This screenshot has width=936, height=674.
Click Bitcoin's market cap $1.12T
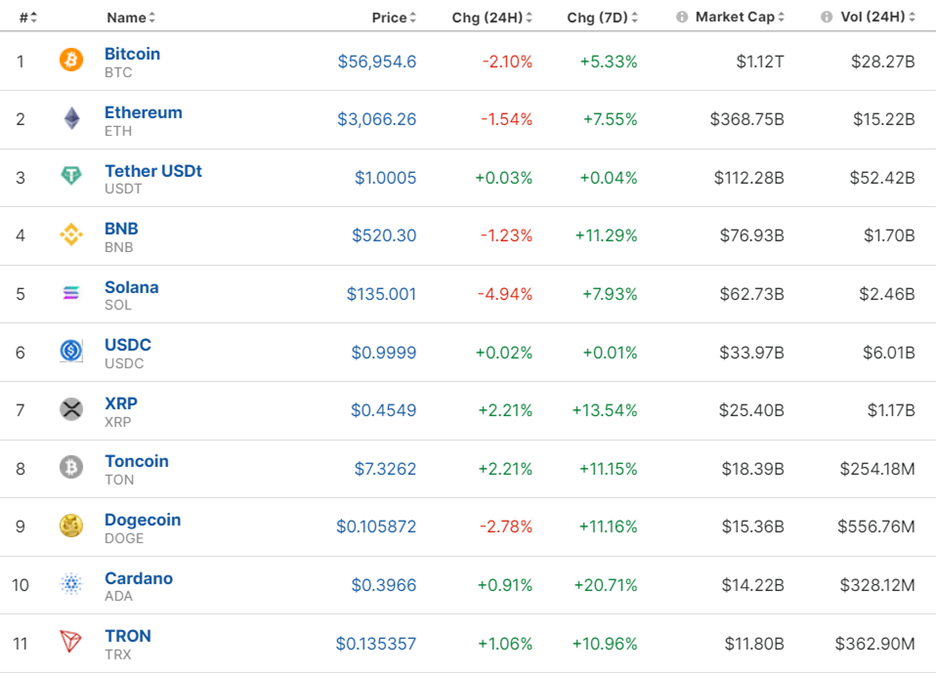coord(760,61)
